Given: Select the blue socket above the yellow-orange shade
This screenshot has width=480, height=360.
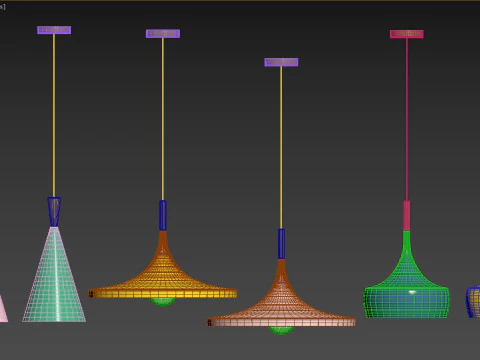Looking at the screenshot, I should [x=163, y=215].
